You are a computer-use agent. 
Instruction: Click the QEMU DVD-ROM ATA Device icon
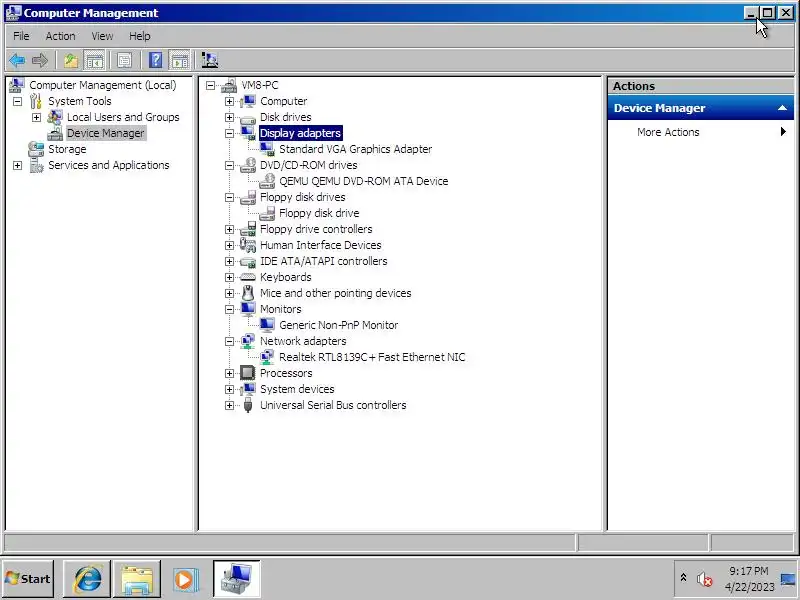[267, 181]
